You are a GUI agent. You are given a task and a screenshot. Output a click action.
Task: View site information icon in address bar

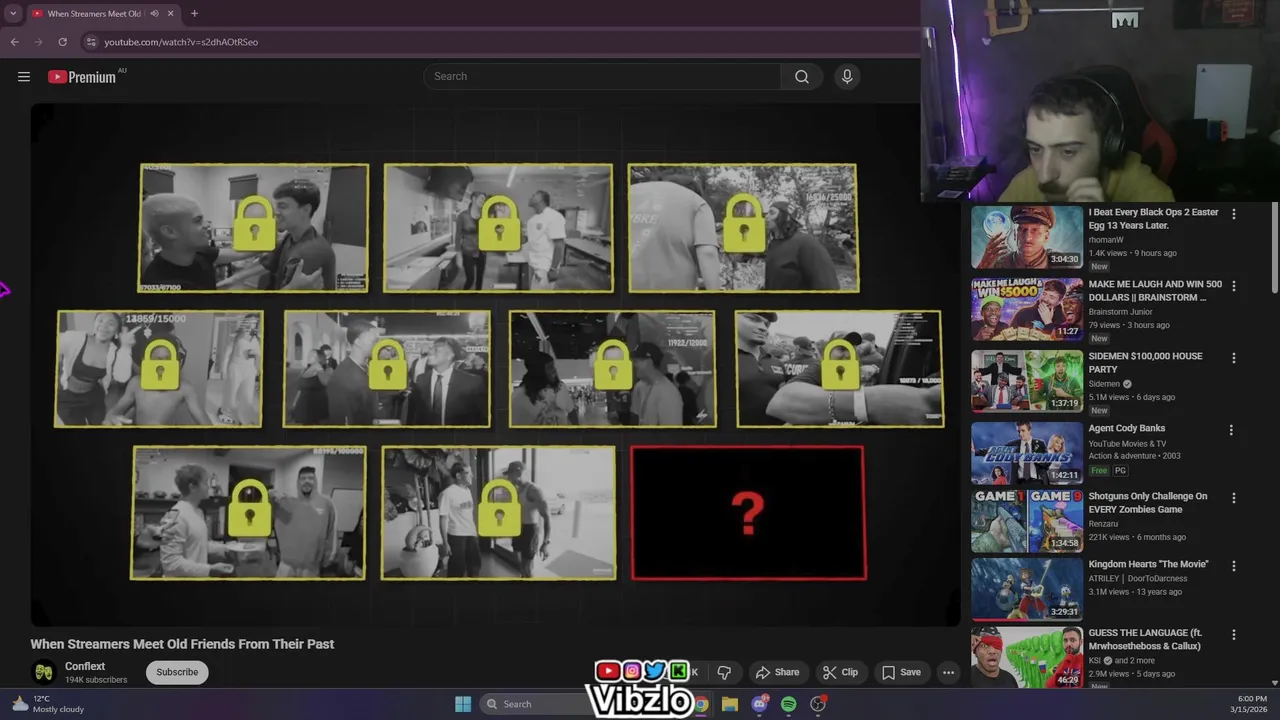click(91, 42)
